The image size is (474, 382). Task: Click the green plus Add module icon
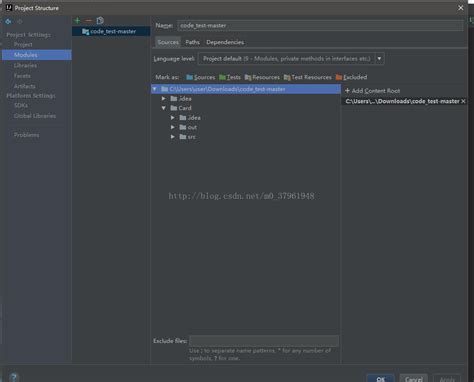click(77, 21)
